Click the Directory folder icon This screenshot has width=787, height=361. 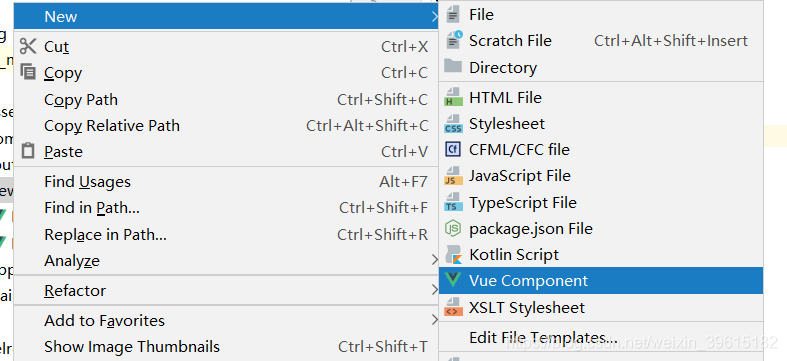pos(453,66)
